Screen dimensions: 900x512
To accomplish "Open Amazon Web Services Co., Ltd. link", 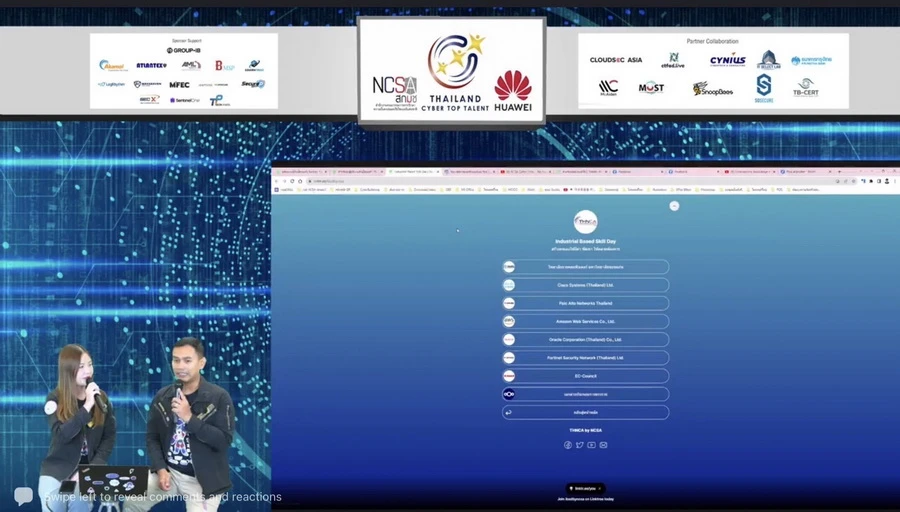I will click(585, 321).
